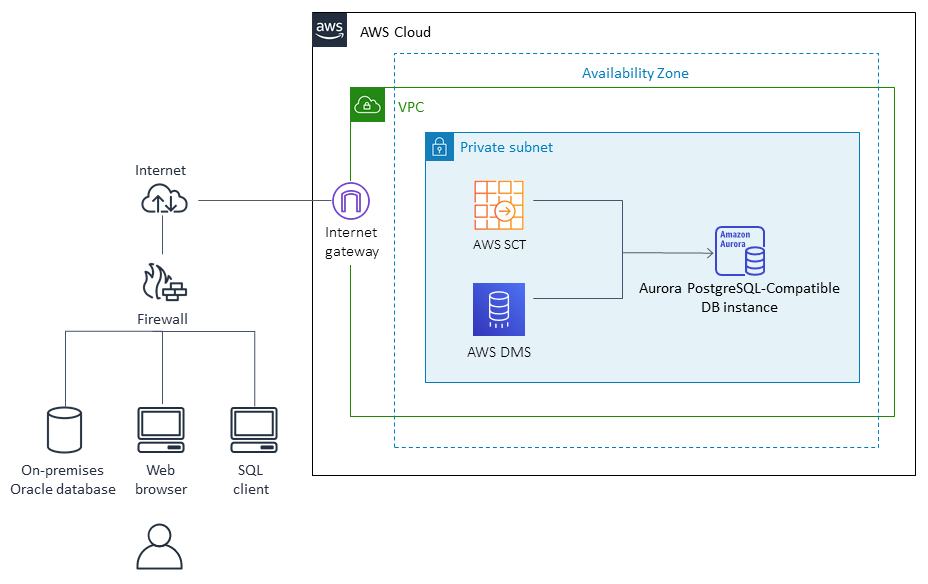Select the AWS DMS service icon
The width and height of the screenshot is (928, 584).
tap(499, 309)
